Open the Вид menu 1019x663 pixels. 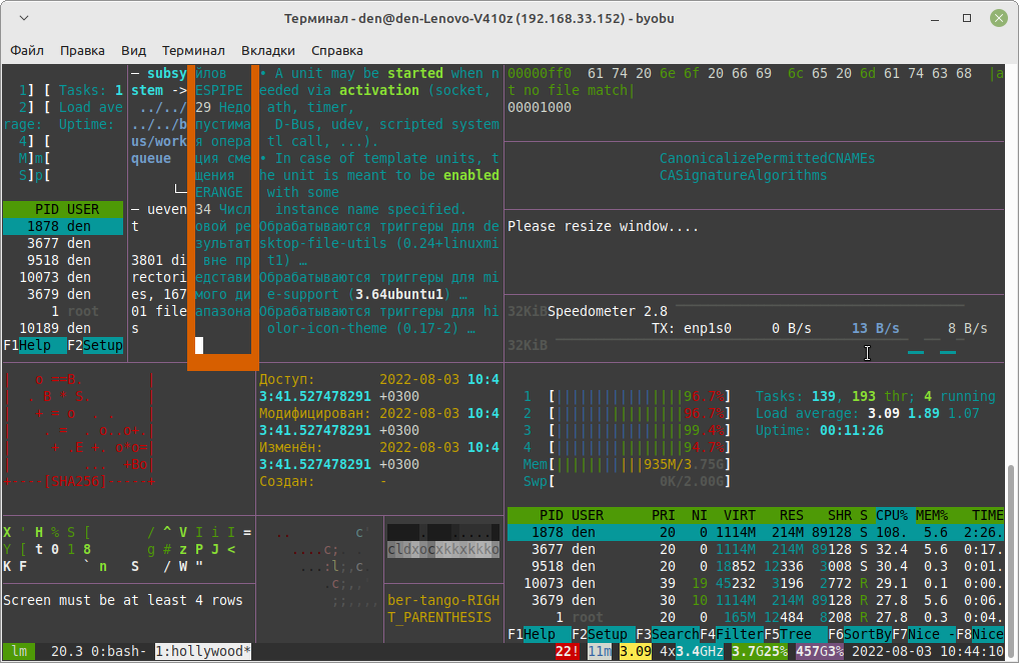pos(133,51)
